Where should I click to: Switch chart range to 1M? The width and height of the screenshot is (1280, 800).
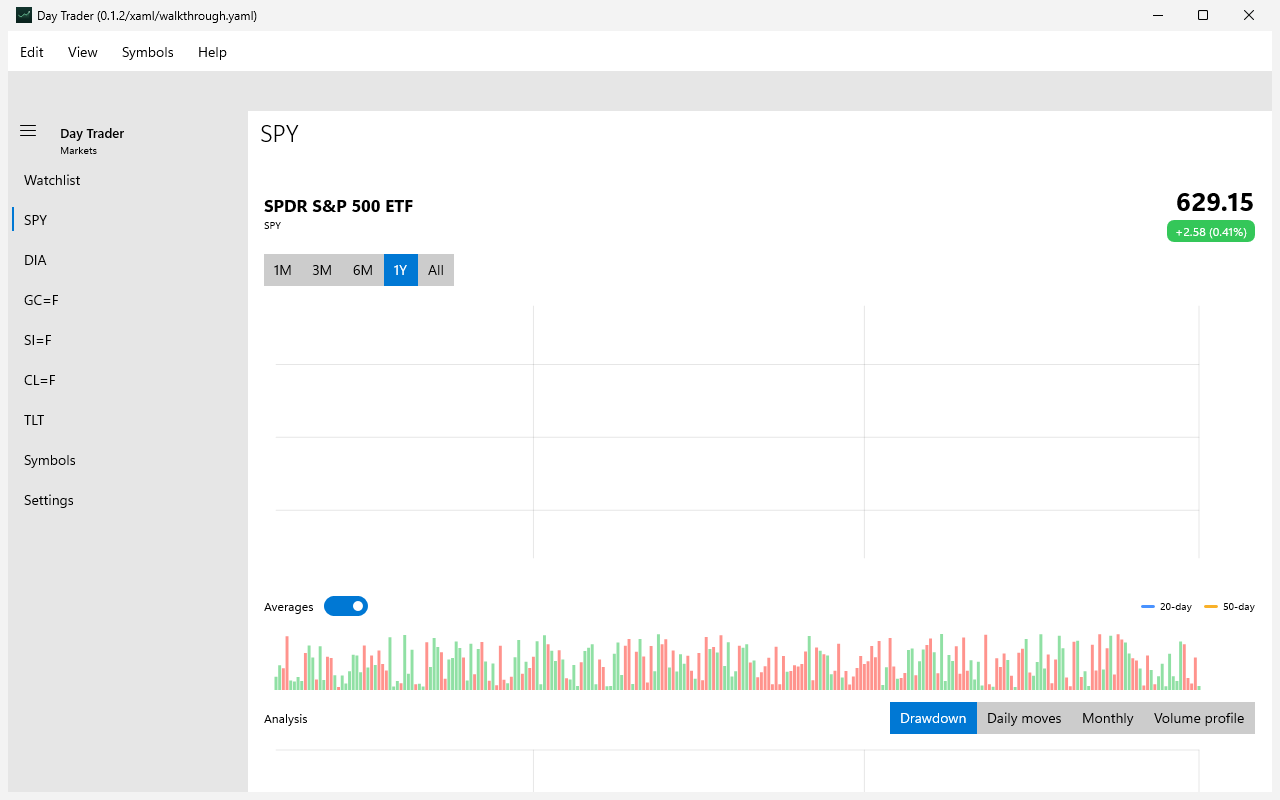[283, 270]
